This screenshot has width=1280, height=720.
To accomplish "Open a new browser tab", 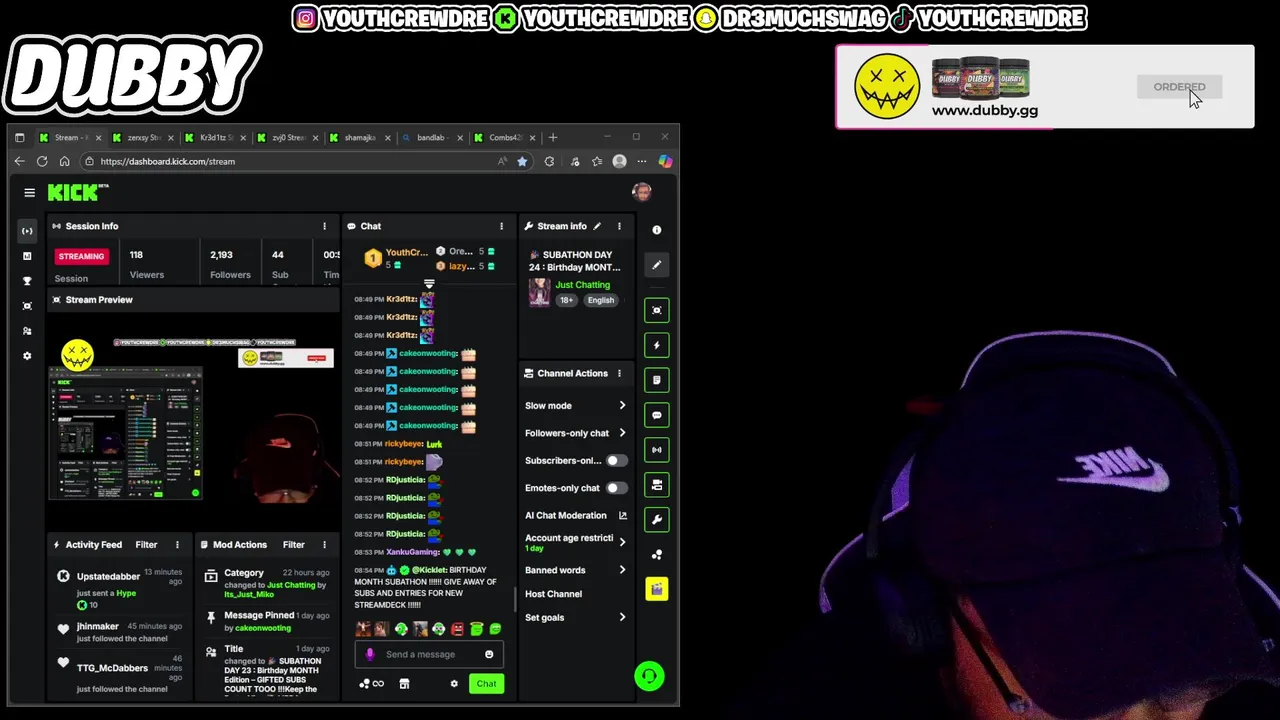I will pos(553,137).
